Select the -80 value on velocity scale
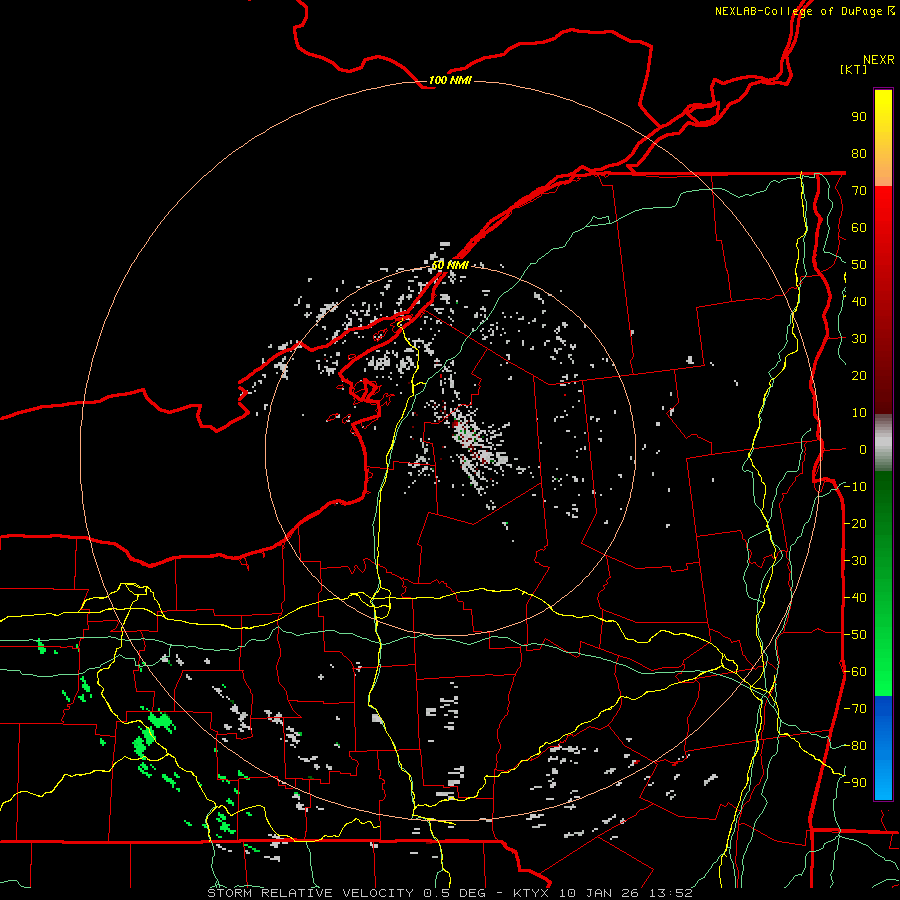Screen dimensions: 900x900 [x=855, y=746]
